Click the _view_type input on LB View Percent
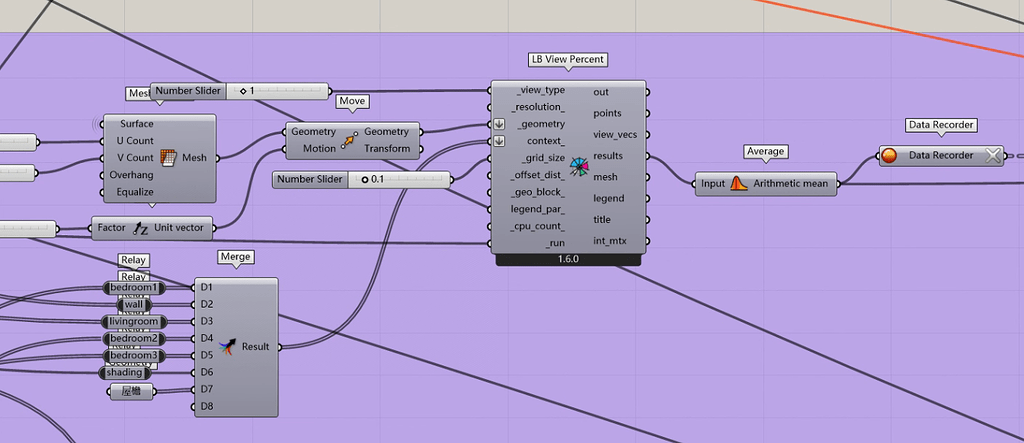Screen dimensions: 1024x443 pos(541,90)
